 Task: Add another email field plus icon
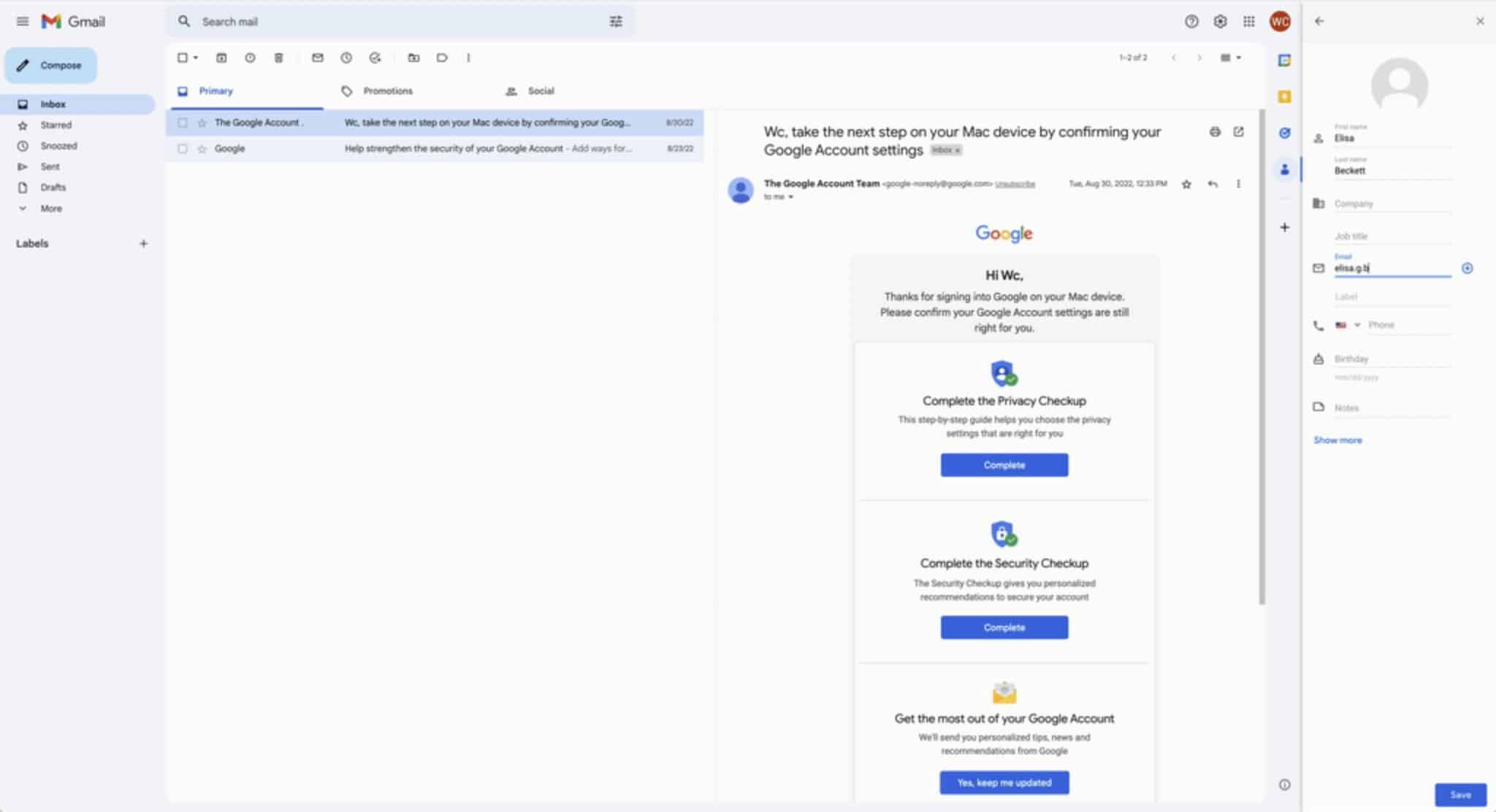coord(1467,268)
